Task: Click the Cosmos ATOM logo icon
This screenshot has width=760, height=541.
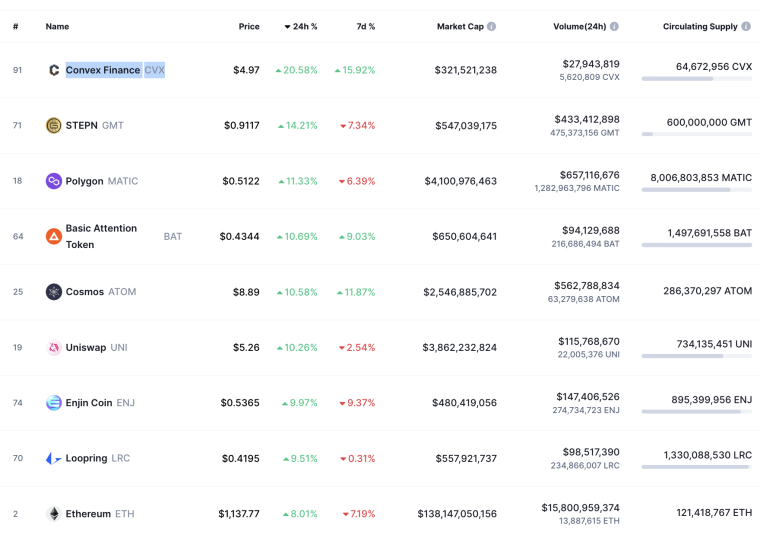Action: [54, 292]
